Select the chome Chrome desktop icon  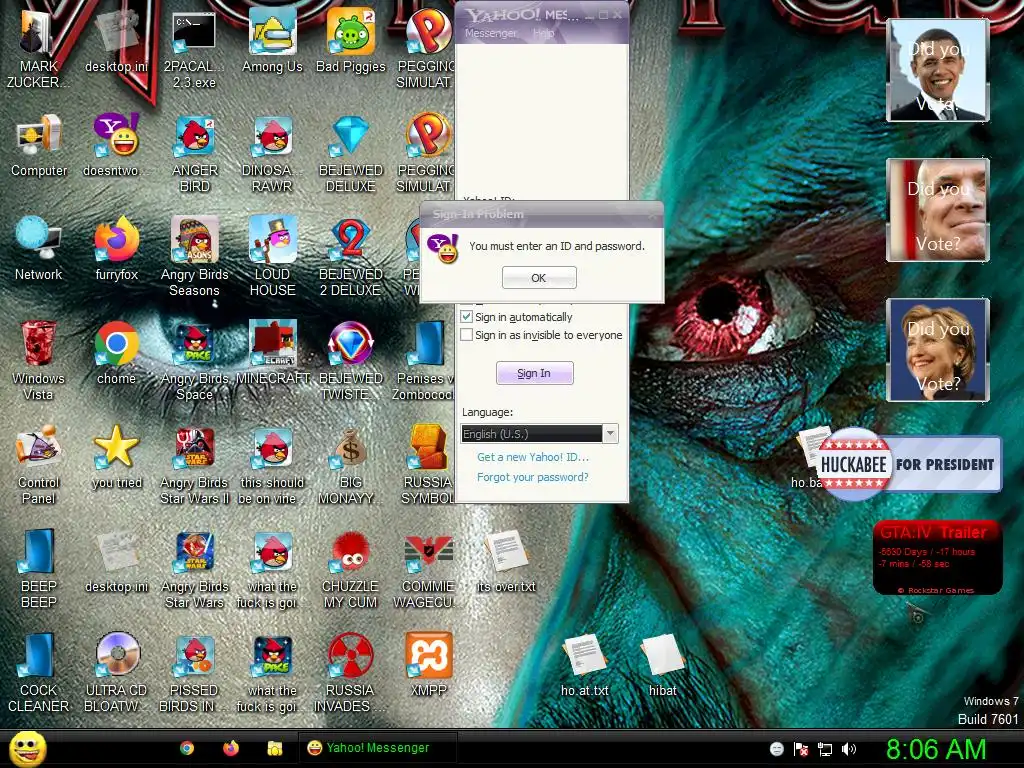pyautogui.click(x=116, y=353)
